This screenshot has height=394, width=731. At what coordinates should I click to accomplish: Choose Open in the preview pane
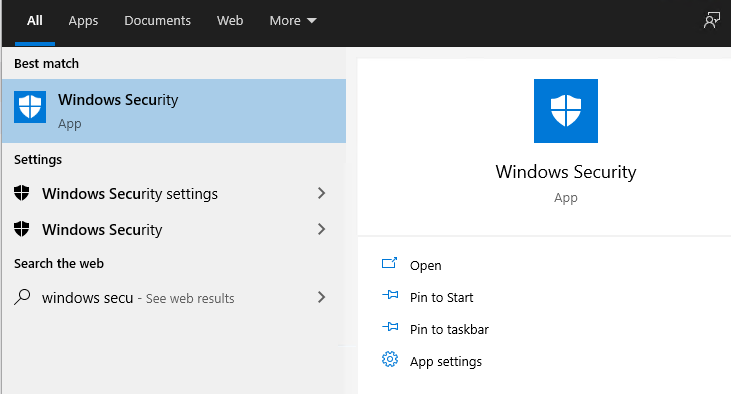[425, 265]
